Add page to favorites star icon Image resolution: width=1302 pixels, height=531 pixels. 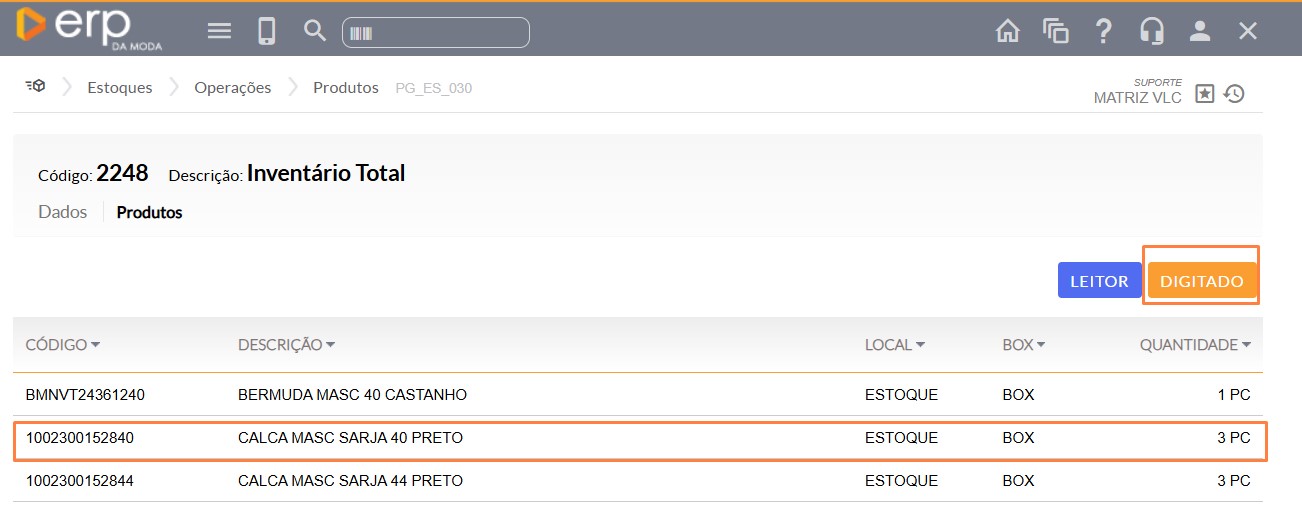click(1205, 94)
